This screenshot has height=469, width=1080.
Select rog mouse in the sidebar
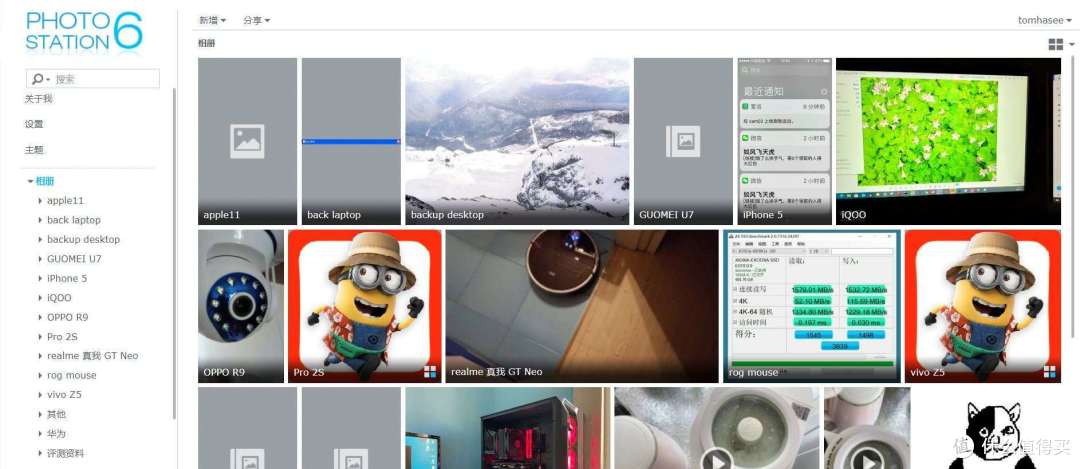coord(72,375)
